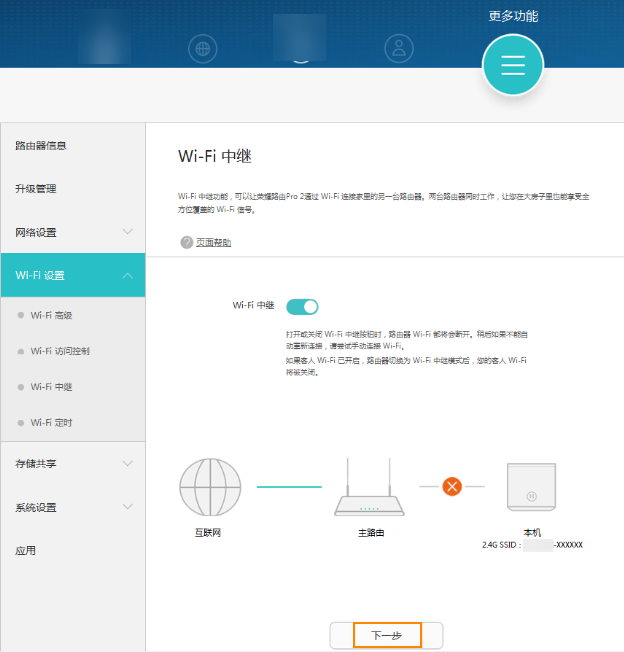Image resolution: width=624 pixels, height=652 pixels.
Task: Turn off the Wi-Fi 中继 switch
Action: [302, 306]
